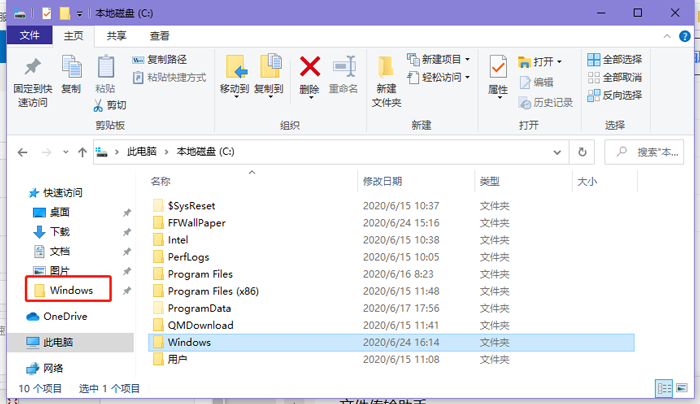Click the ribbon Open (打开) button

[540, 62]
